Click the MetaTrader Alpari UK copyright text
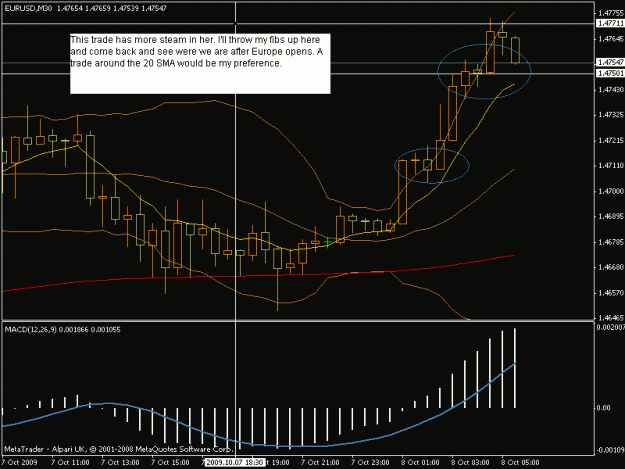 point(118,449)
